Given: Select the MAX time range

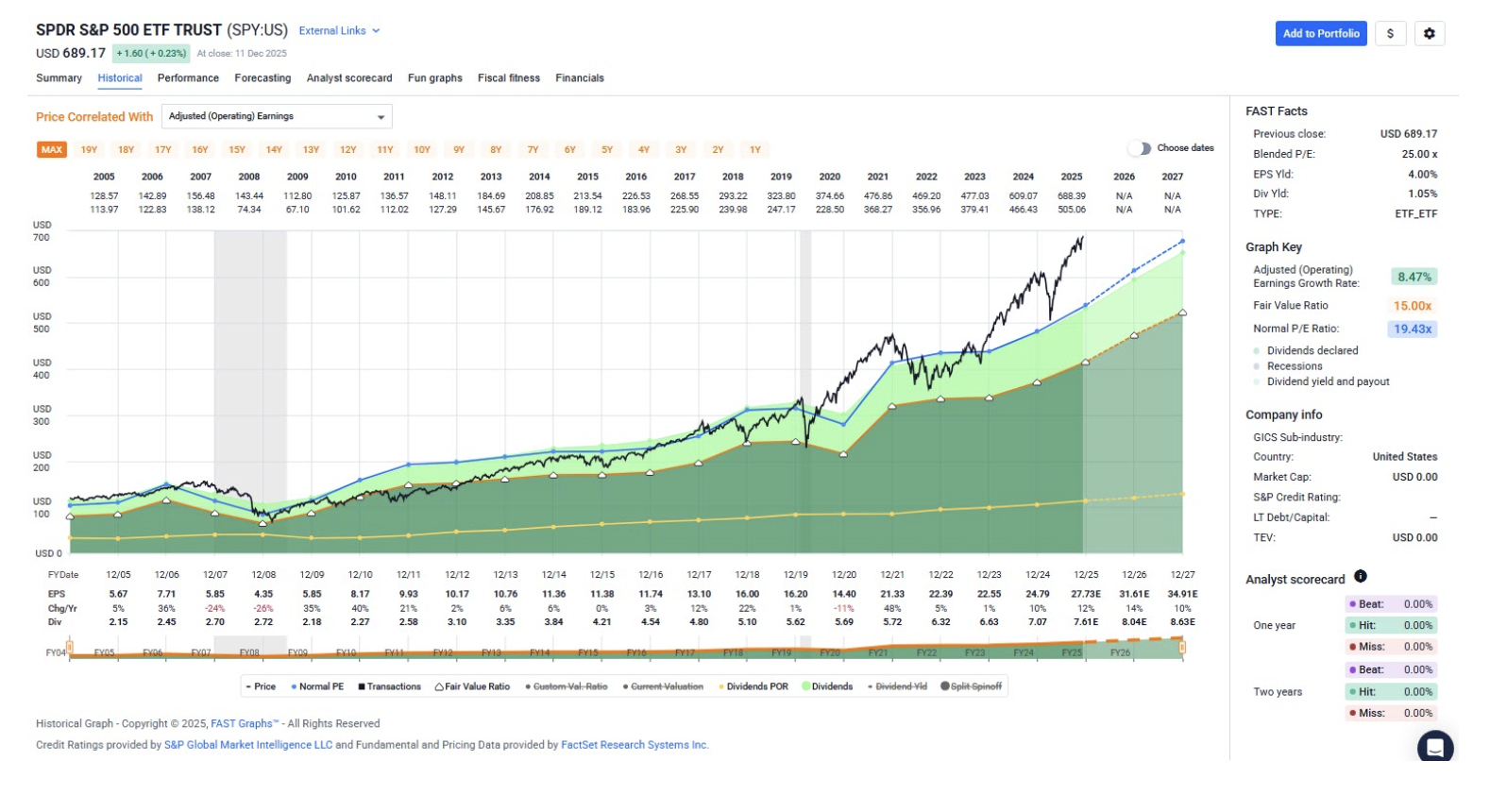Looking at the screenshot, I should pyautogui.click(x=52, y=149).
